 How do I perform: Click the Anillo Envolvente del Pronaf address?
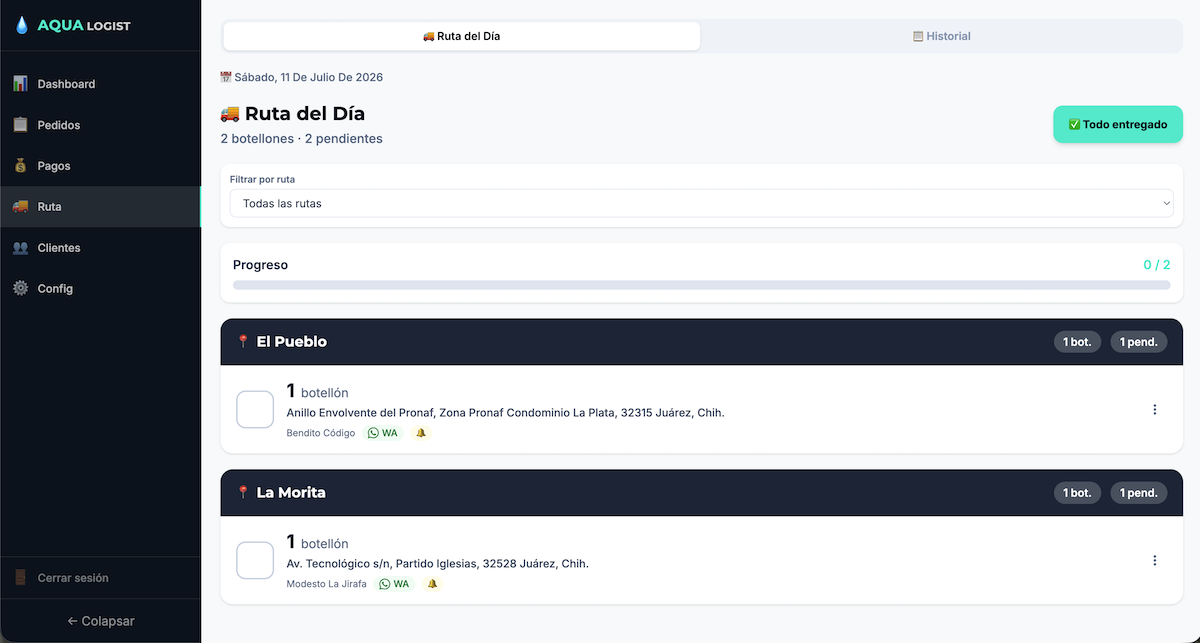click(505, 413)
